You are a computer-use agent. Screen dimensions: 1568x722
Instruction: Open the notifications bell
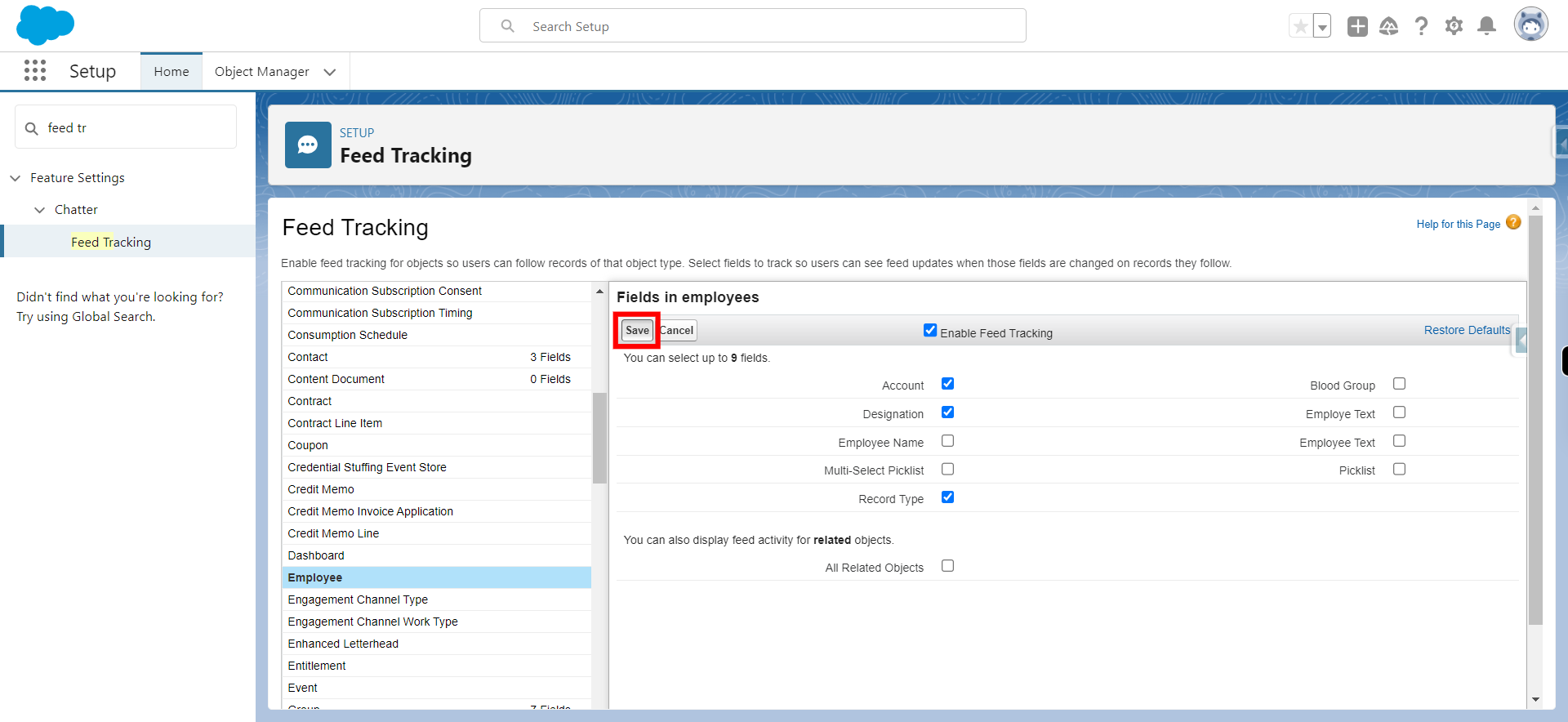point(1487,26)
